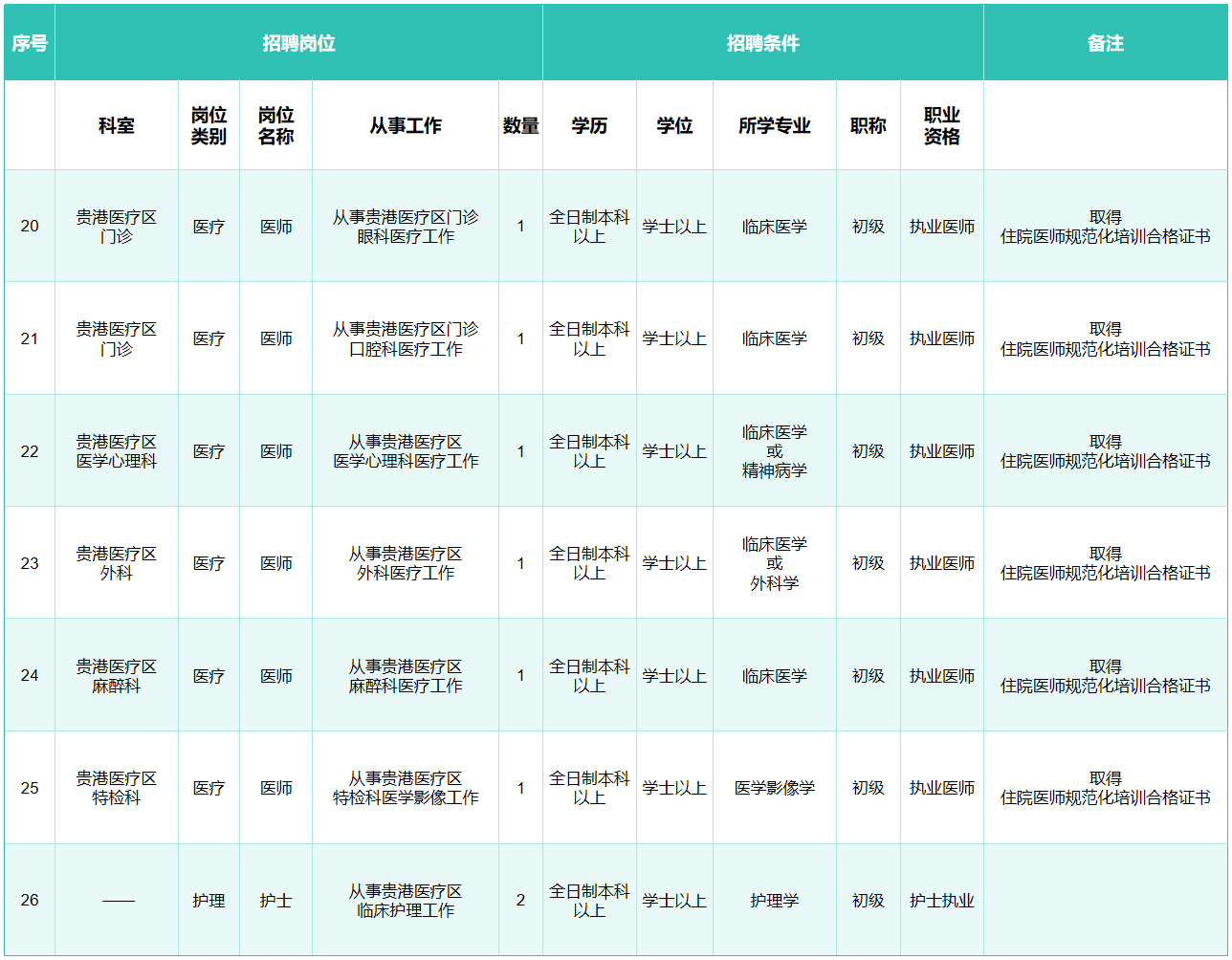
Task: Select the 从事工作 sub-header
Action: click(406, 125)
